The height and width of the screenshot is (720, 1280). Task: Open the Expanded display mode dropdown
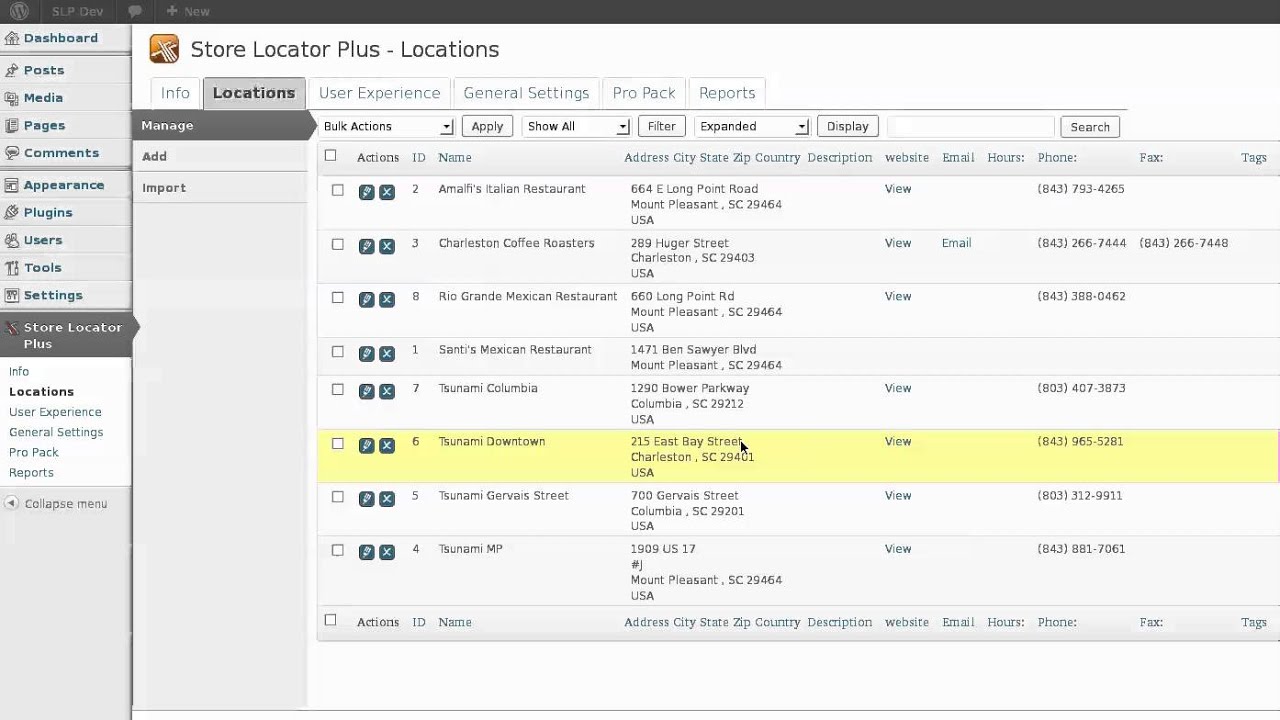[751, 126]
